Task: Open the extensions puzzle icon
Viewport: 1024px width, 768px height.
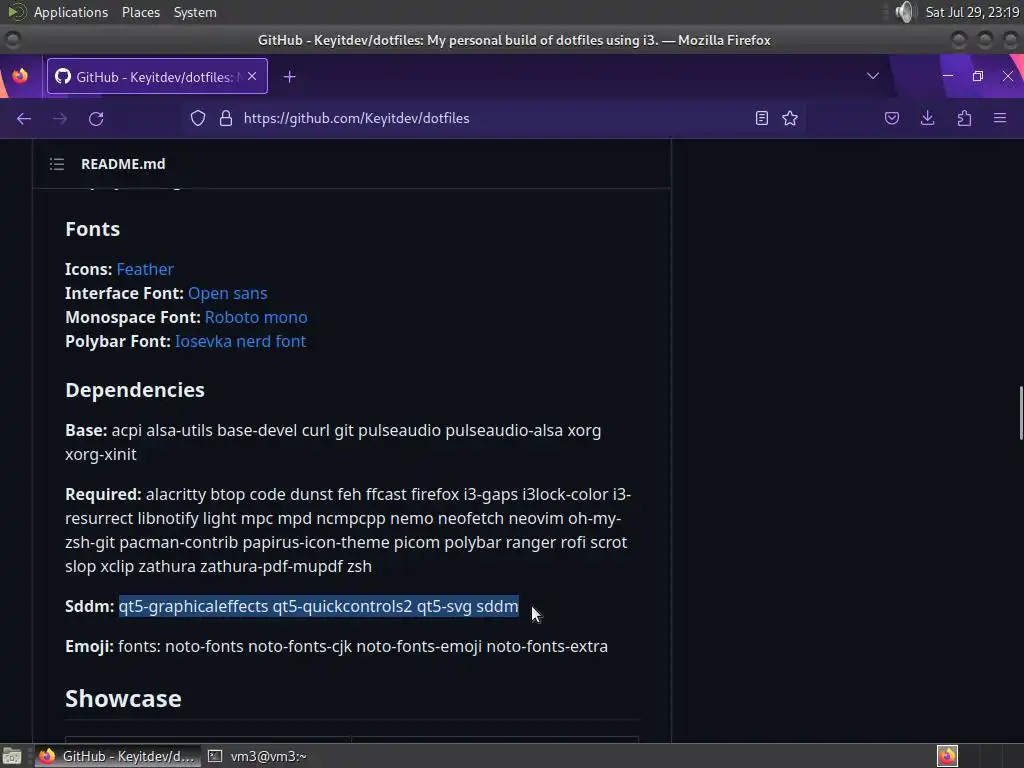Action: coord(965,118)
